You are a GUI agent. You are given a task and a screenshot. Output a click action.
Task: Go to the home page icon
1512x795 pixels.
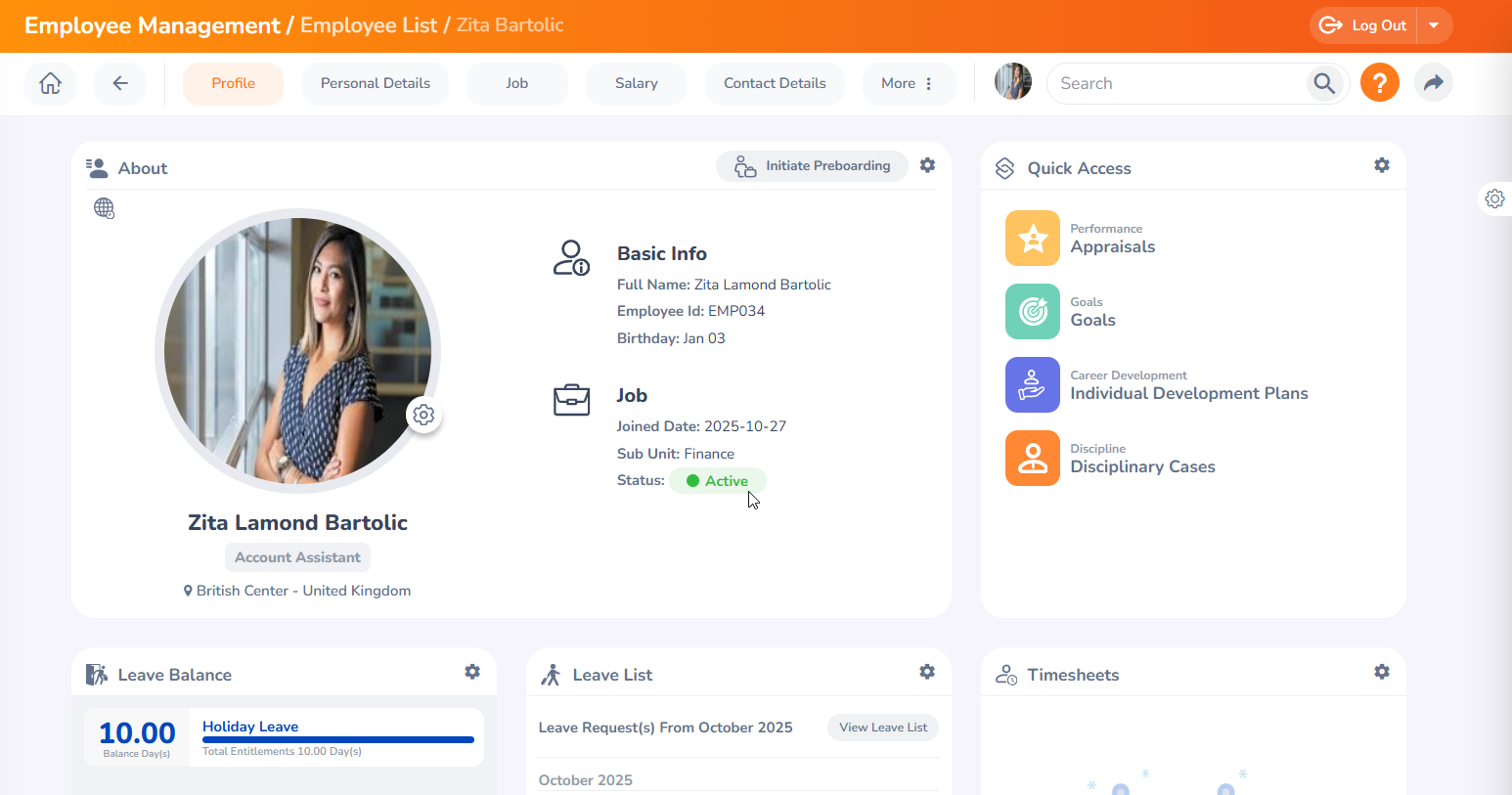tap(50, 83)
